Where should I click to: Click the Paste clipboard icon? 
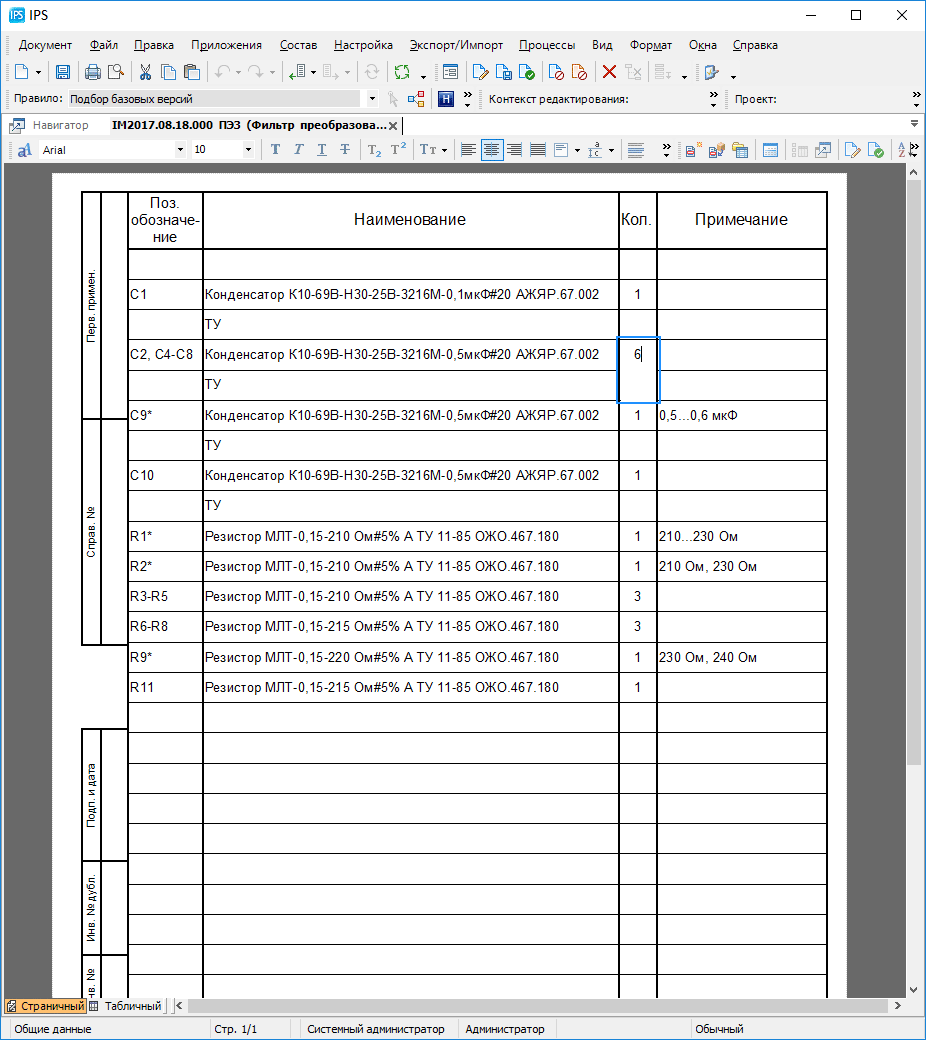[192, 72]
